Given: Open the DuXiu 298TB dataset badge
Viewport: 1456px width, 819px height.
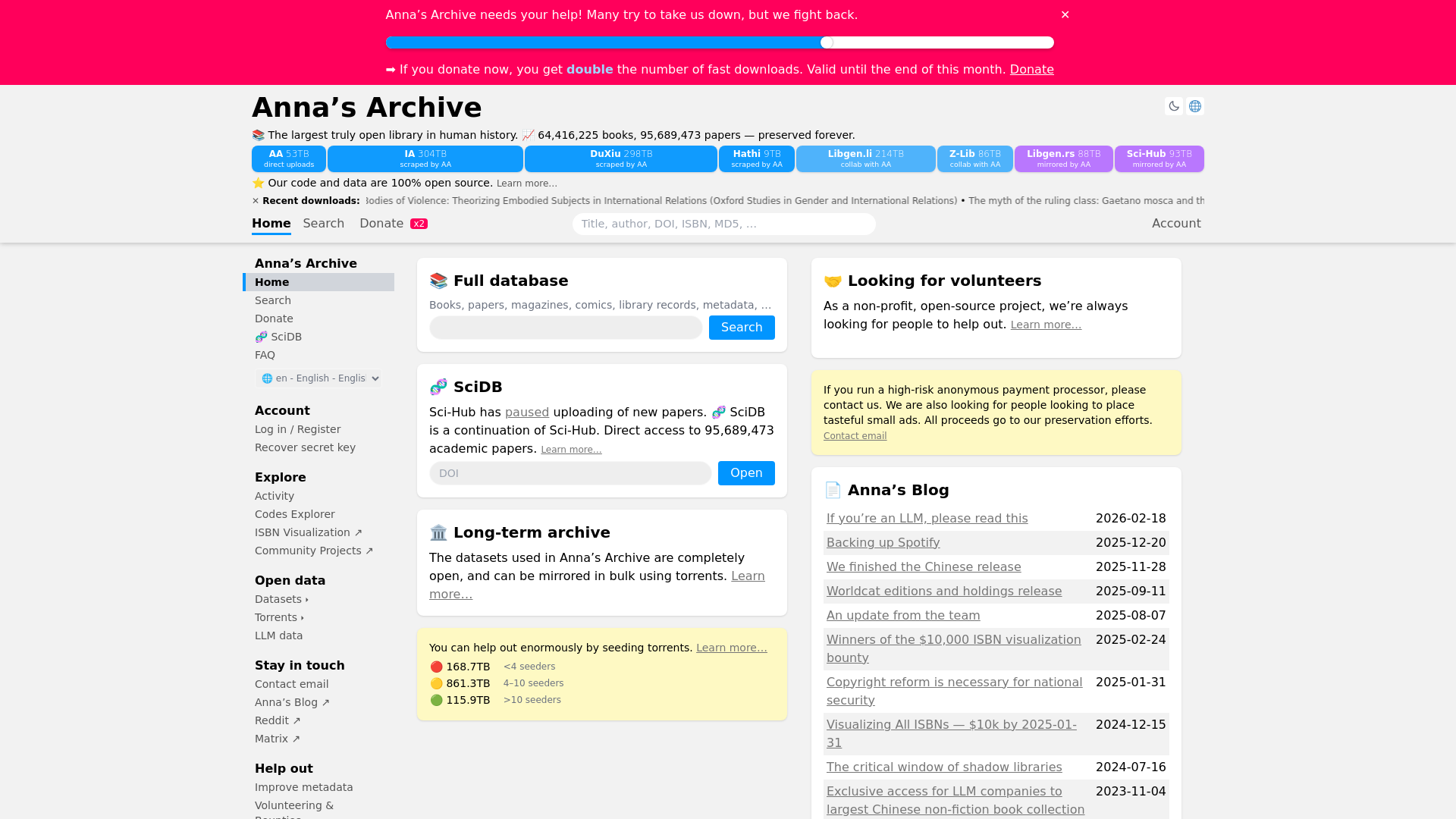Looking at the screenshot, I should 621,158.
